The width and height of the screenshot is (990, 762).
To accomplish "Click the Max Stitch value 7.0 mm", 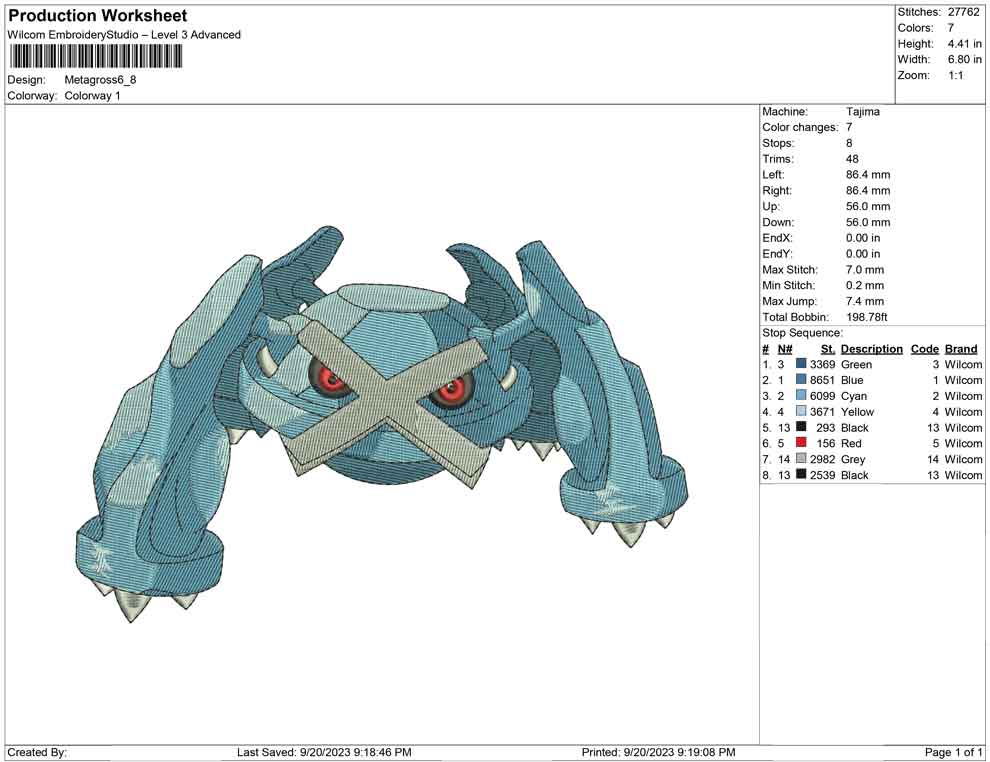I will tap(865, 269).
